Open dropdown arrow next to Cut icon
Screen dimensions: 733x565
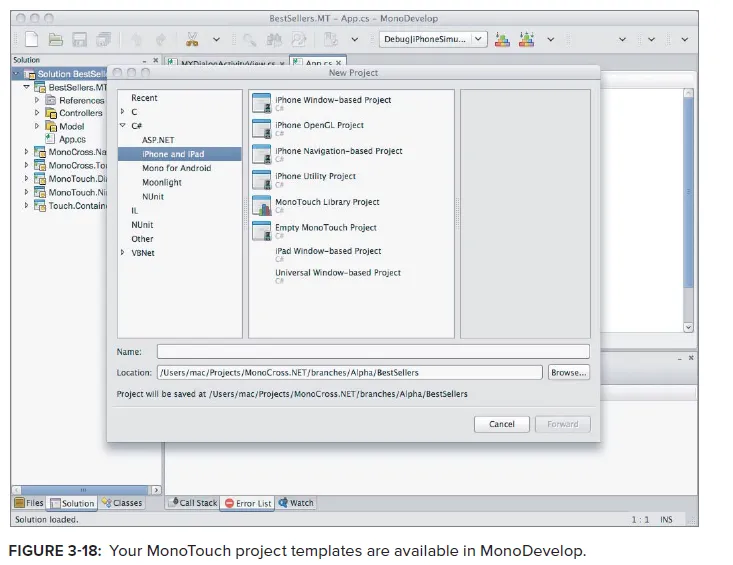216,40
